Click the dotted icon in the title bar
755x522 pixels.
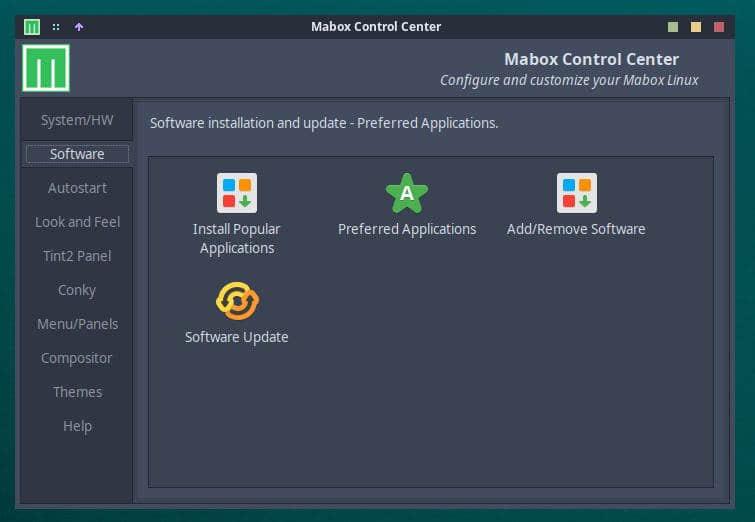click(x=56, y=27)
